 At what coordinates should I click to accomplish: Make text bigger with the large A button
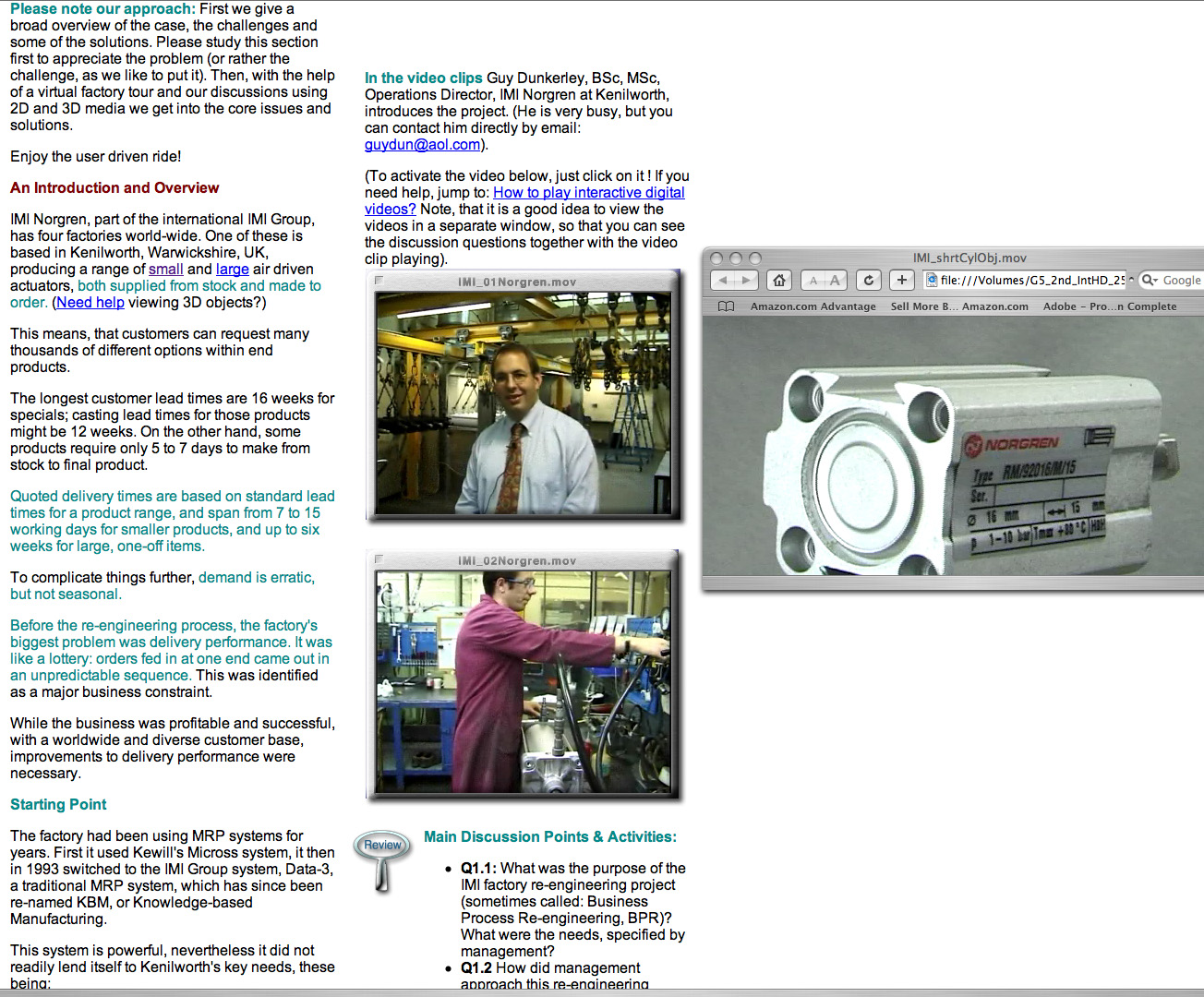click(x=836, y=280)
